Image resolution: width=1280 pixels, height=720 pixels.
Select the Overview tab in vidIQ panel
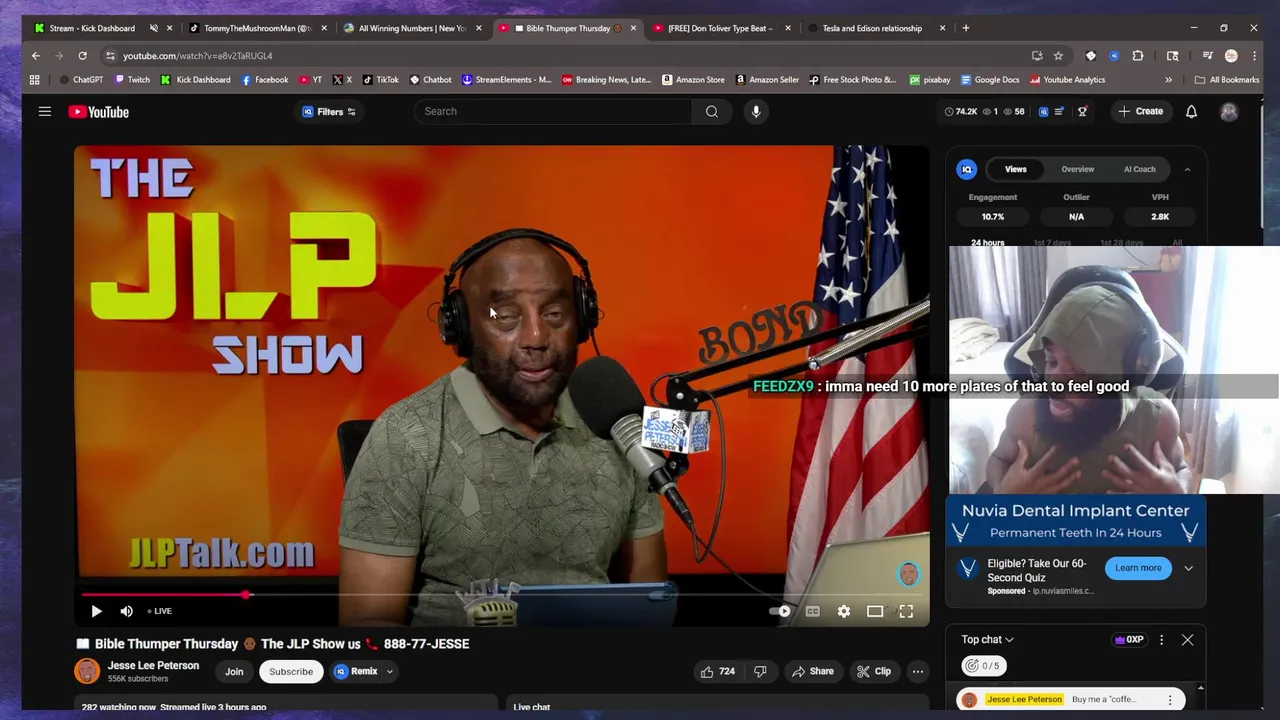pyautogui.click(x=1078, y=169)
